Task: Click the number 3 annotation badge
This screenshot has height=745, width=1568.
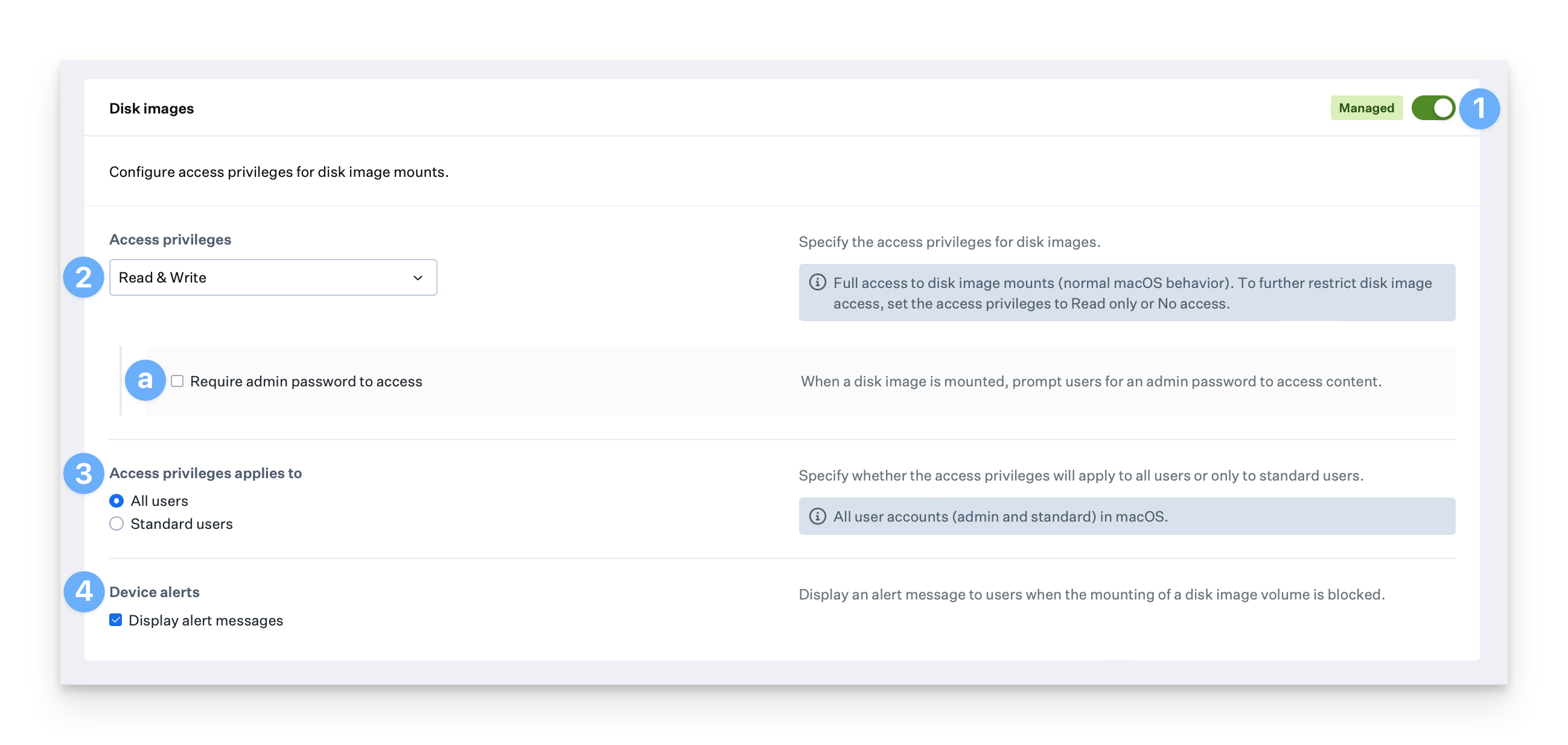Action: (x=83, y=473)
